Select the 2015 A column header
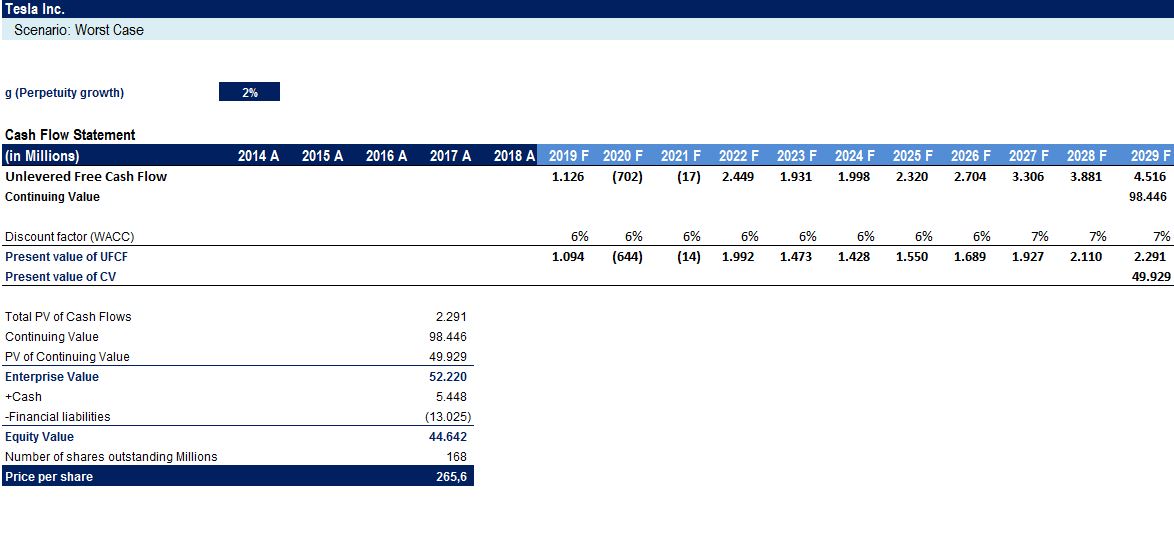This screenshot has height=556, width=1174. click(322, 156)
